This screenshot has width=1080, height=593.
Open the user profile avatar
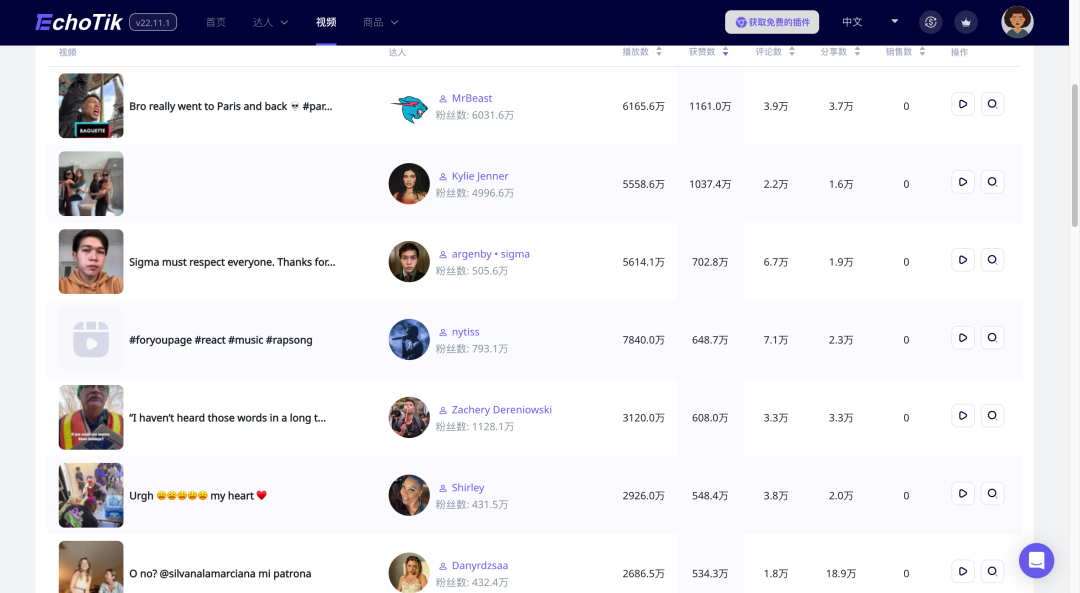pyautogui.click(x=1017, y=22)
